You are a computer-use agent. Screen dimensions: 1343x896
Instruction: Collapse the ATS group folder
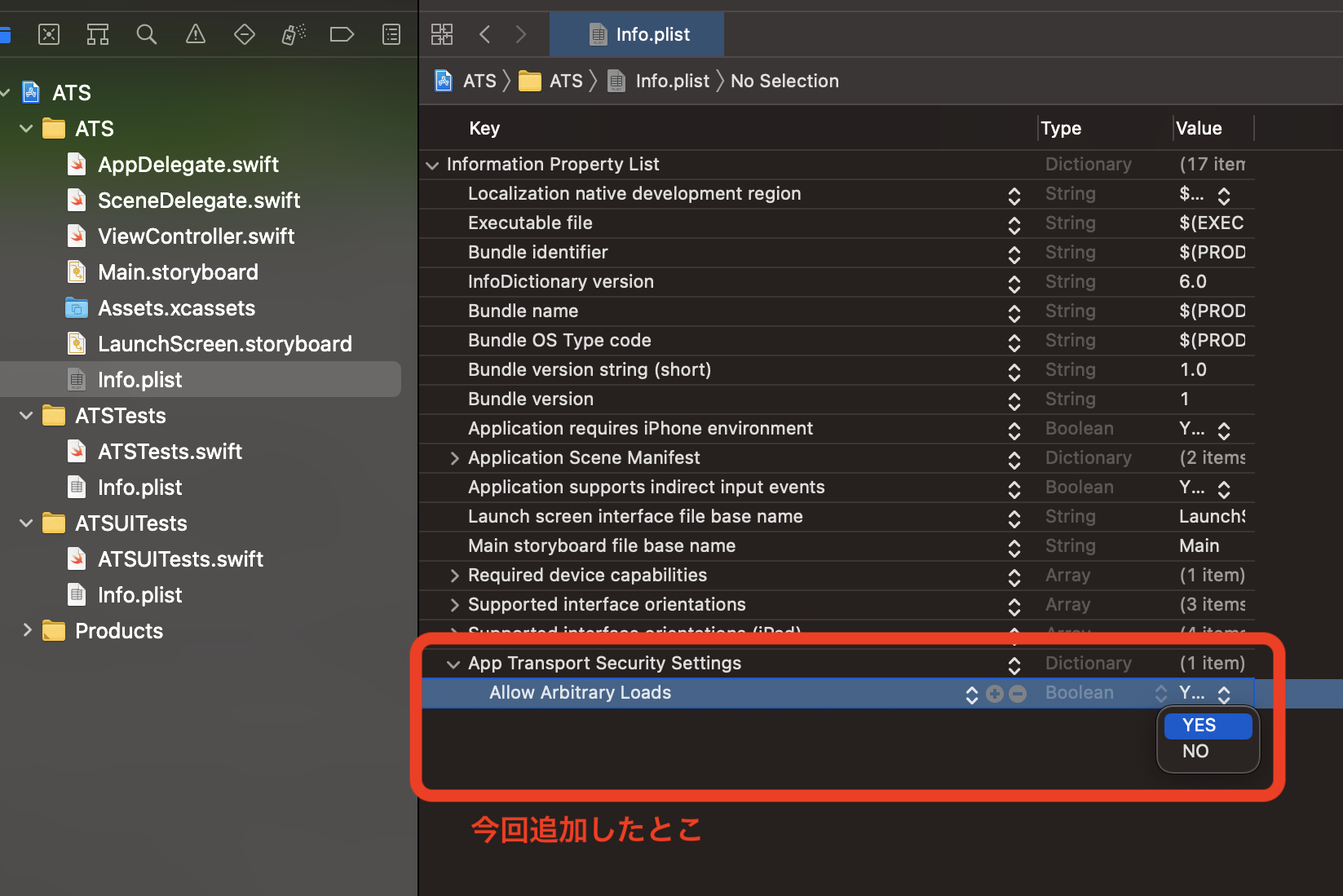(26, 129)
